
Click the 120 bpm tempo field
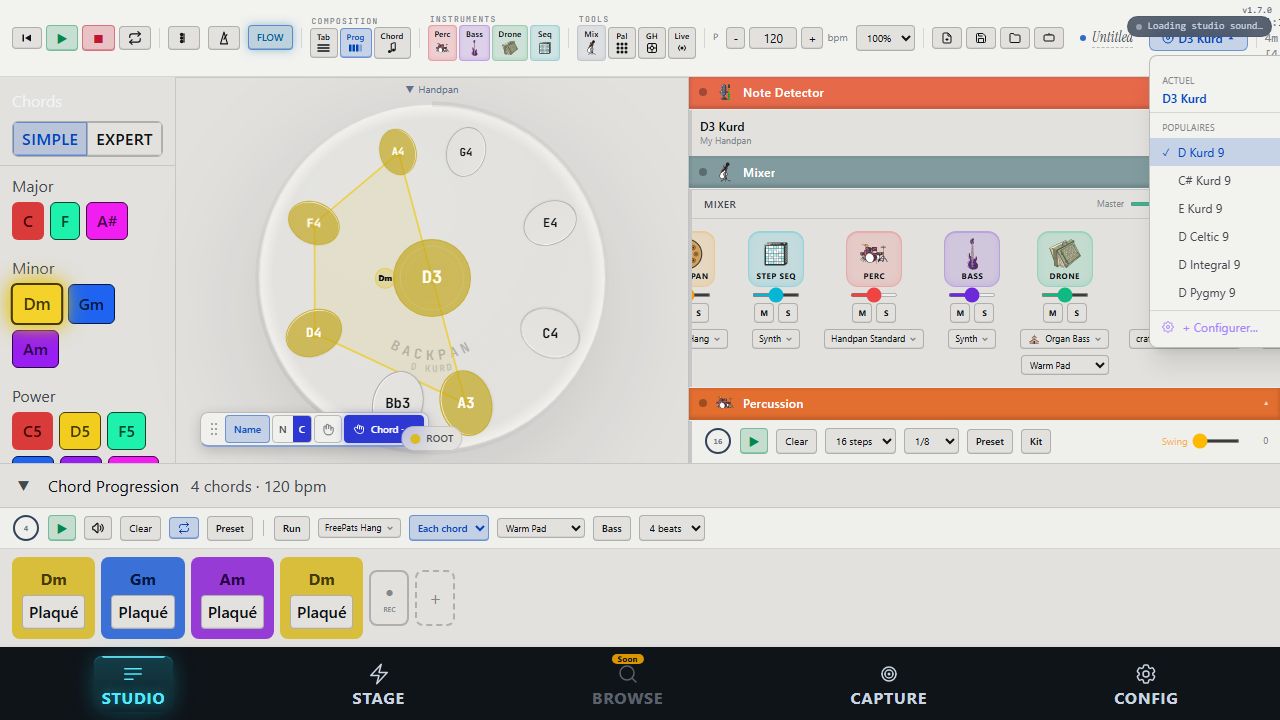773,38
